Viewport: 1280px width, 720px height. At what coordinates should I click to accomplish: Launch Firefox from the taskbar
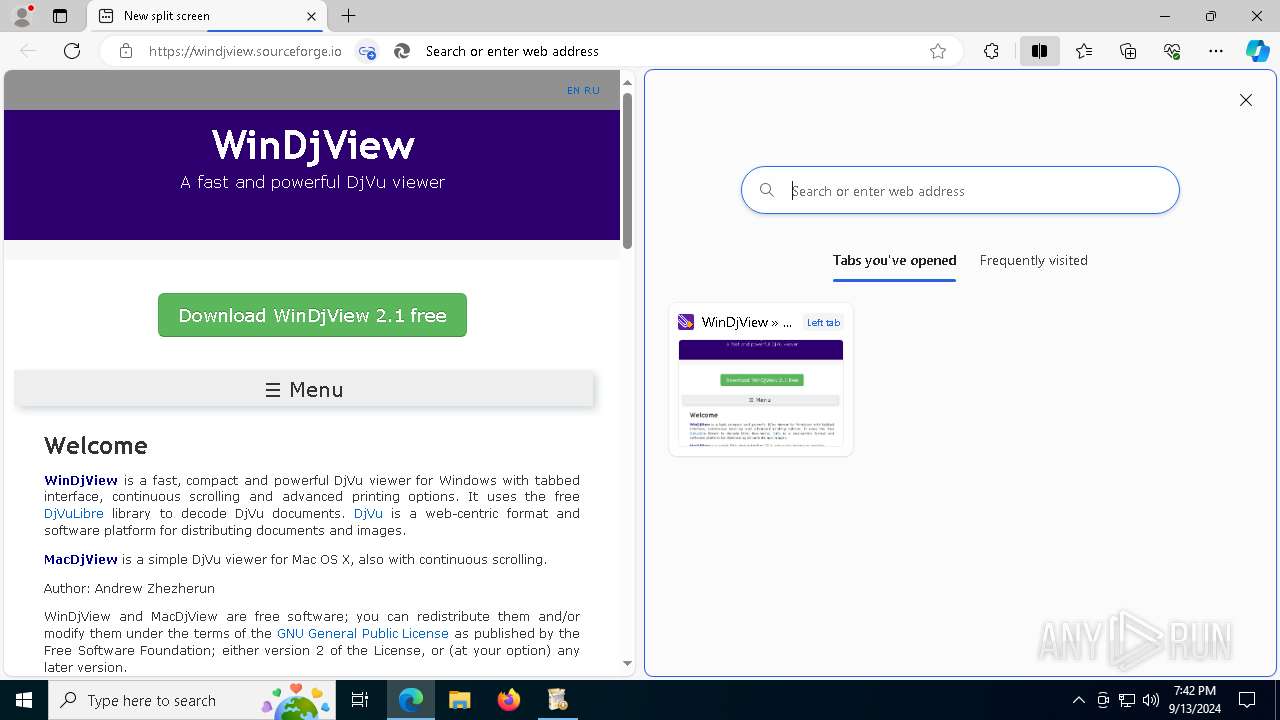509,700
